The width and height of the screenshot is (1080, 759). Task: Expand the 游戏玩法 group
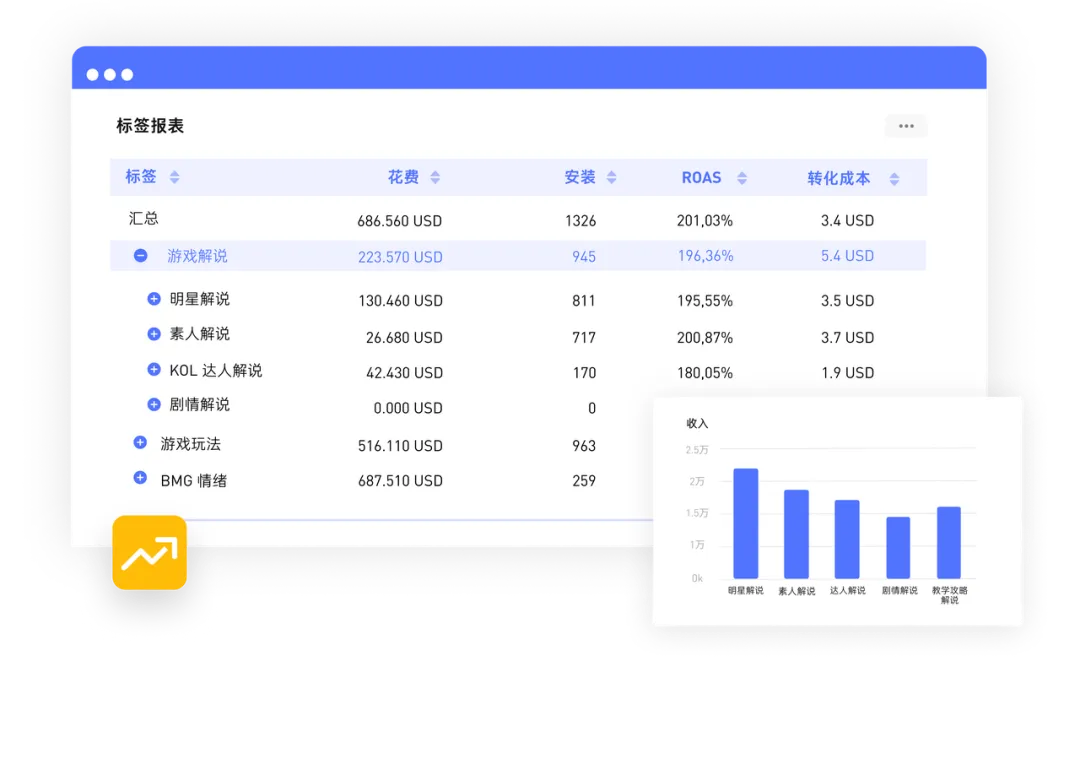tap(139, 443)
